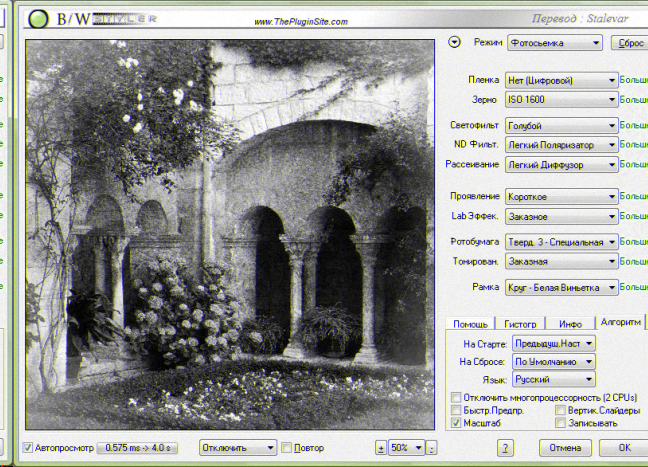Open the Рамка dropdown for frame style
Viewport: 648px width, 467px height.
(561, 287)
